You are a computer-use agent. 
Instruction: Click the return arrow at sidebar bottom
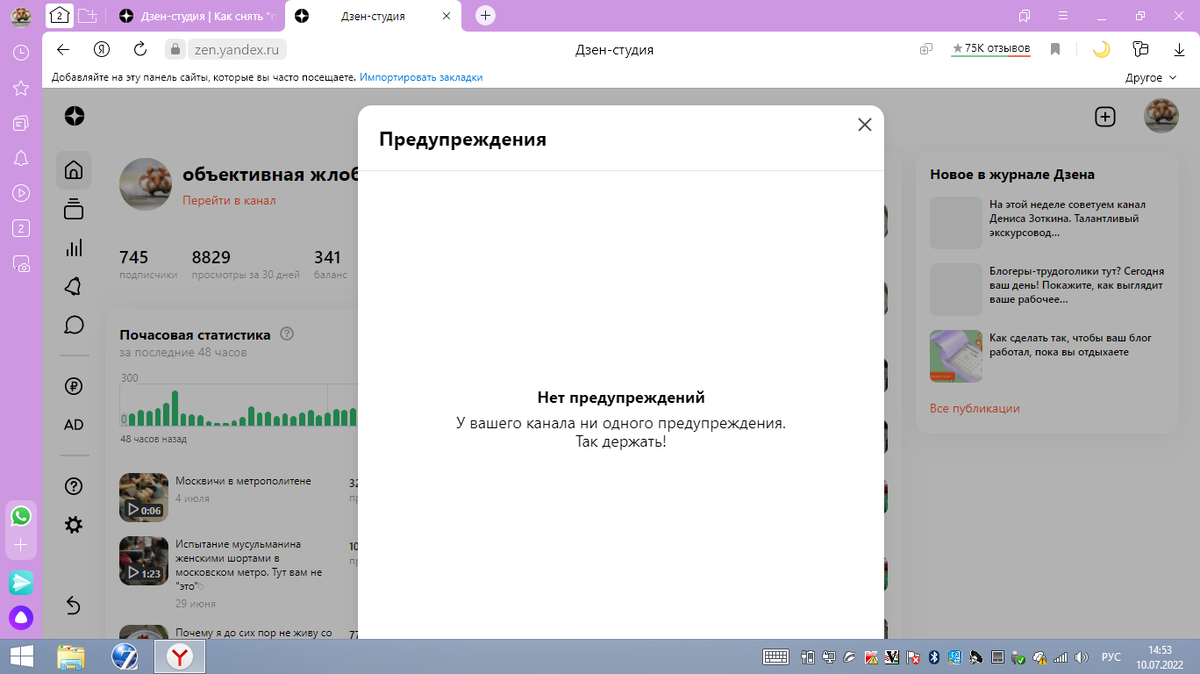tap(74, 605)
